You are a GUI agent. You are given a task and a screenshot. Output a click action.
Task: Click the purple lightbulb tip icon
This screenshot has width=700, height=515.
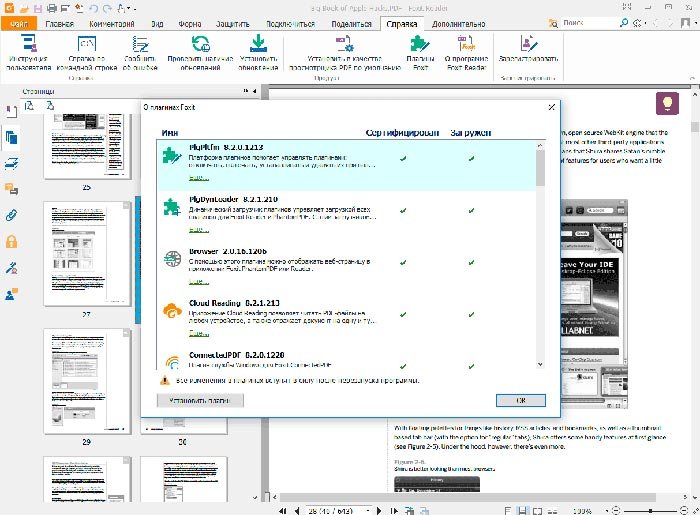coord(667,104)
